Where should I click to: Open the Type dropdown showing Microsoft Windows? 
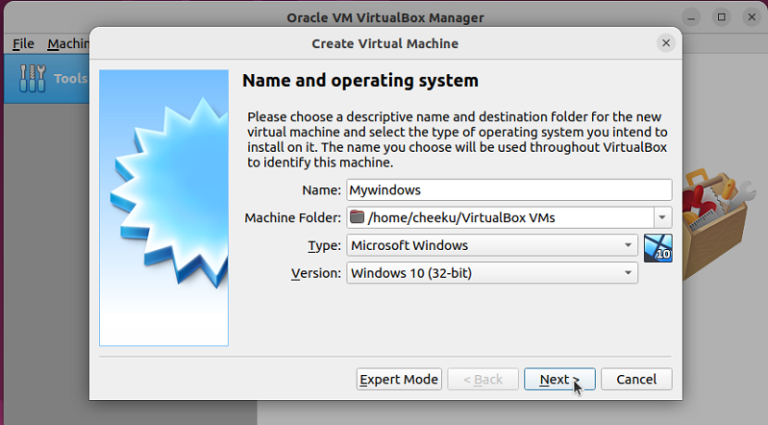pos(492,245)
